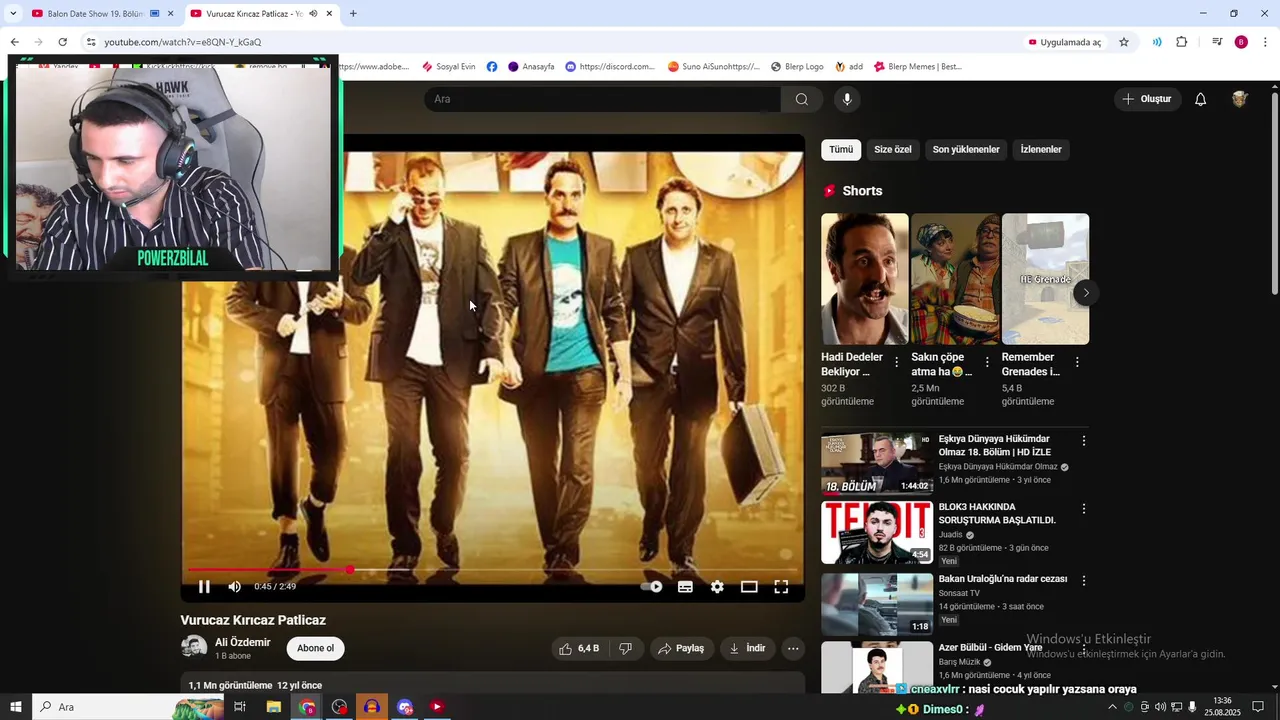
Task: Dislike the video thumbs-down button
Action: click(x=625, y=648)
